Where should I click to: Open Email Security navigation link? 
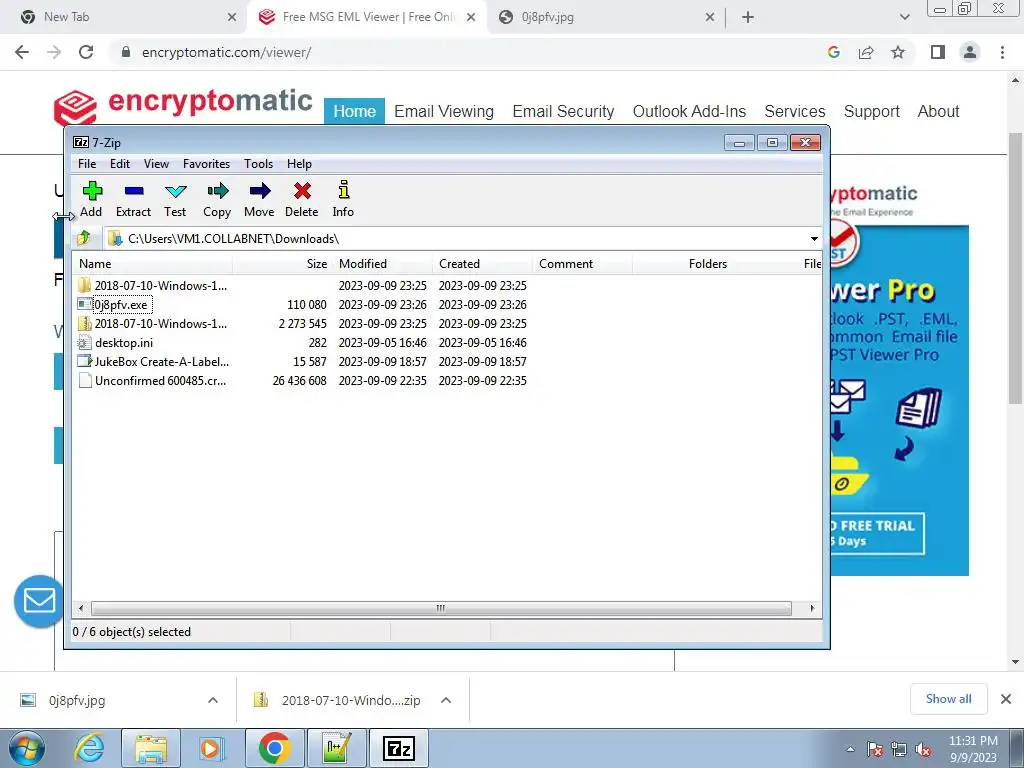pyautogui.click(x=563, y=112)
